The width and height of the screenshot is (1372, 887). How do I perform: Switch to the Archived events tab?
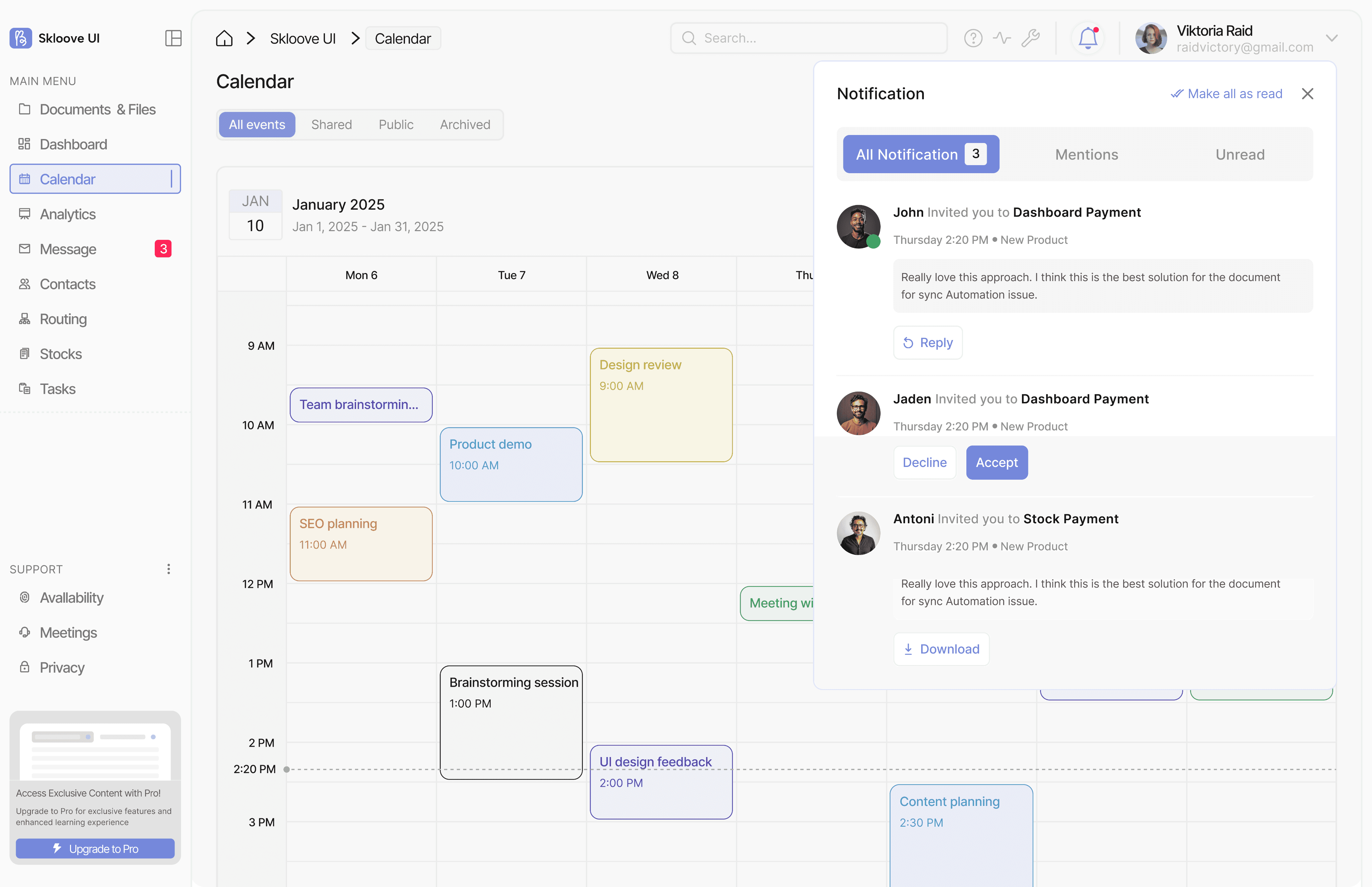pos(465,124)
